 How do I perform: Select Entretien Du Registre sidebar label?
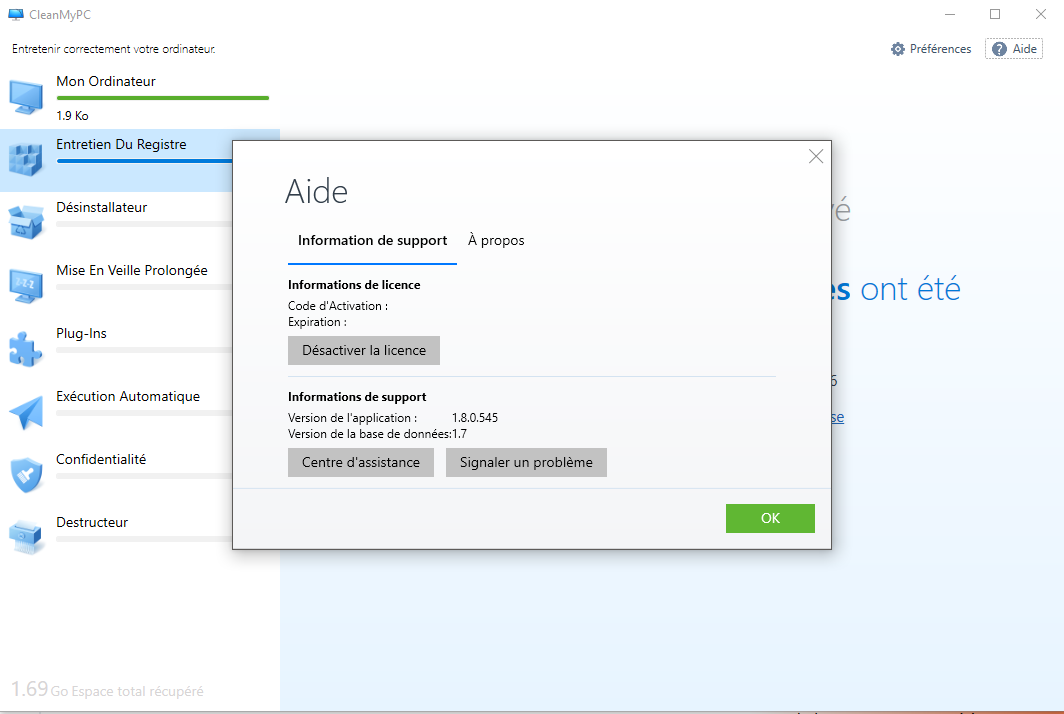pos(121,145)
